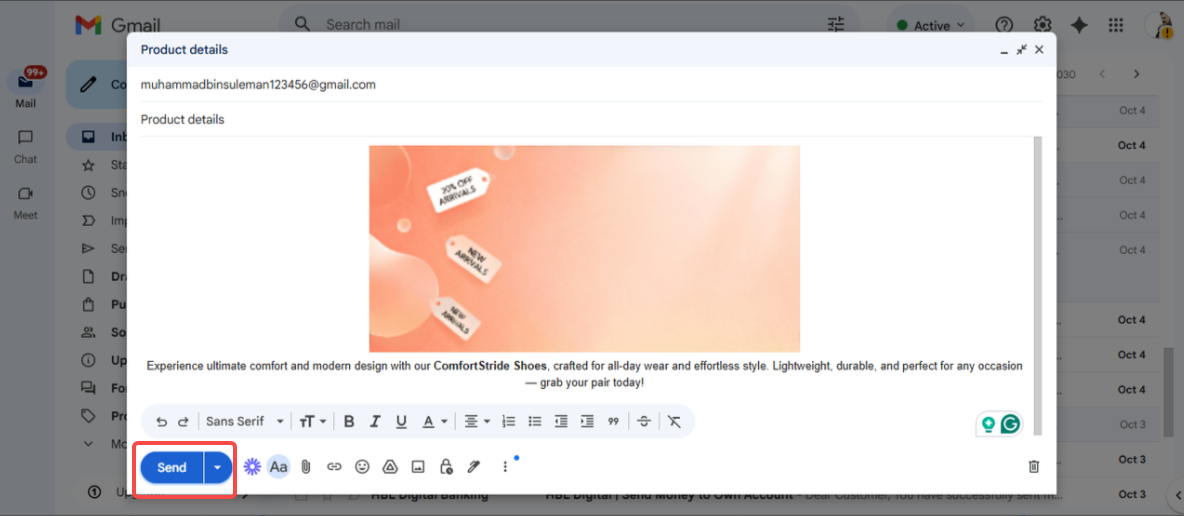
Task: Redo the last edit in compose toolbar
Action: pyautogui.click(x=183, y=422)
